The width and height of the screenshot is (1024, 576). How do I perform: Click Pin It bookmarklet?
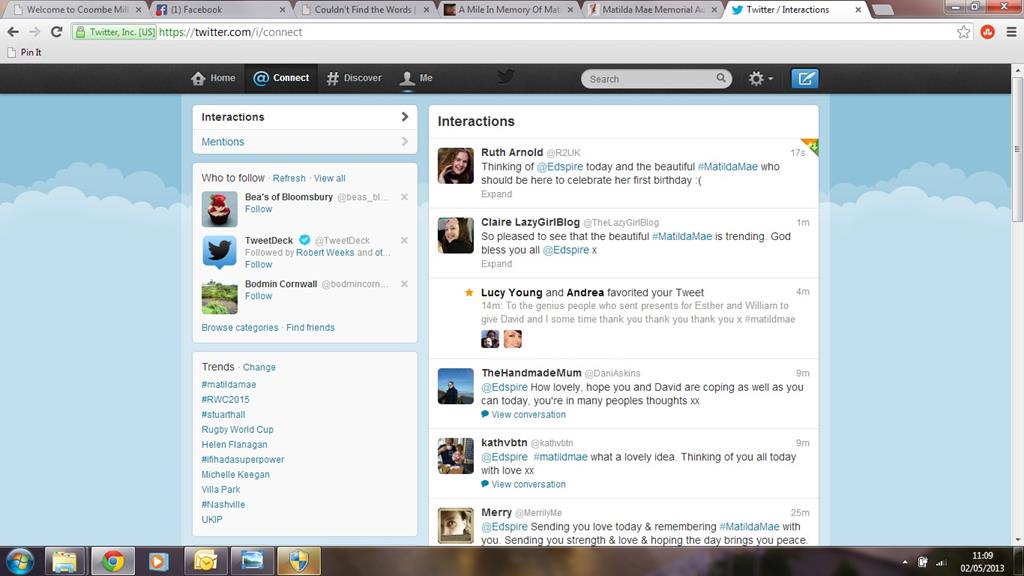click(24, 52)
